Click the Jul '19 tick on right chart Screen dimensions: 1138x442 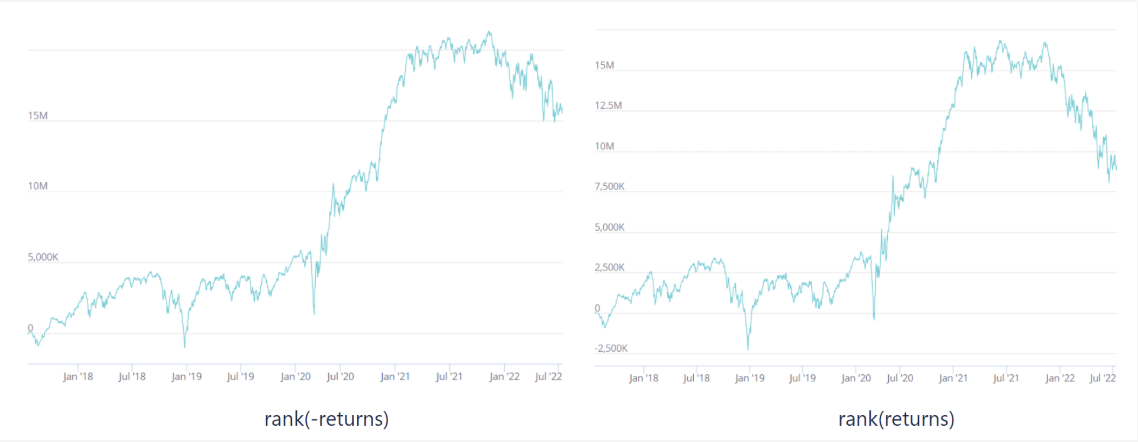(798, 378)
